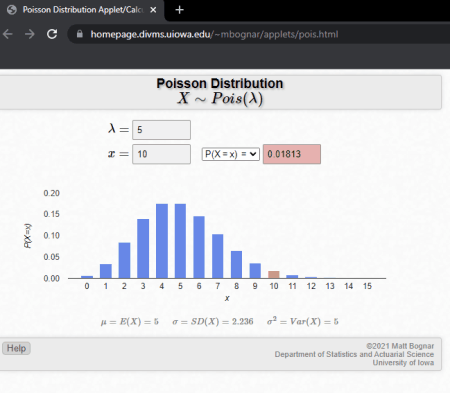Click the x-axis label 13

[x=330, y=286]
